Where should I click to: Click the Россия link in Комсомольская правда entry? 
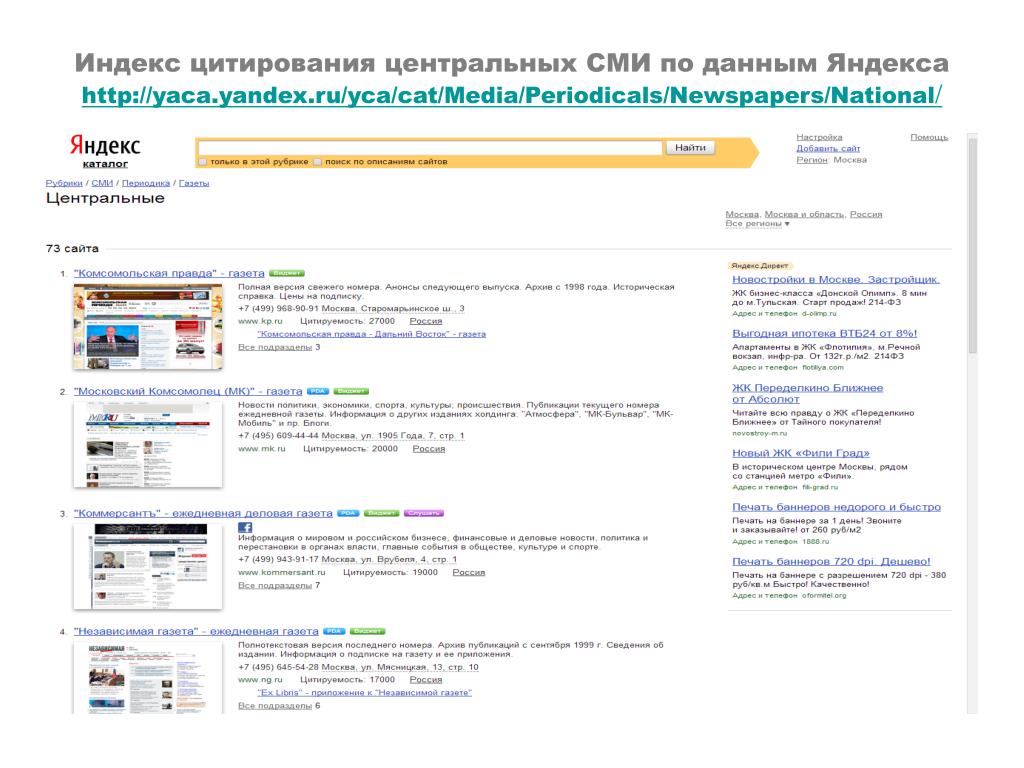[426, 321]
